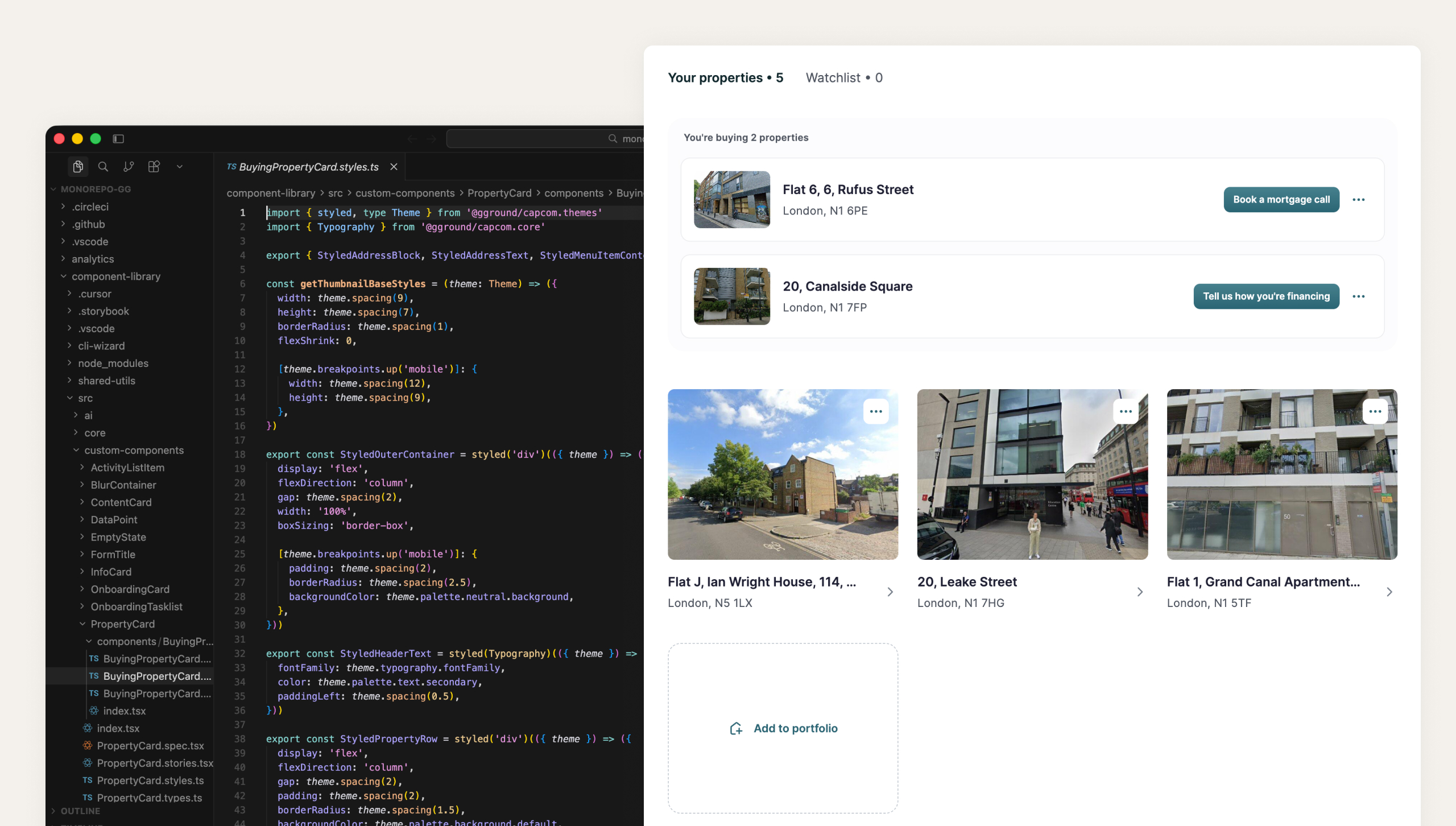
Task: Open the Extensions view icon
Action: tap(154, 166)
